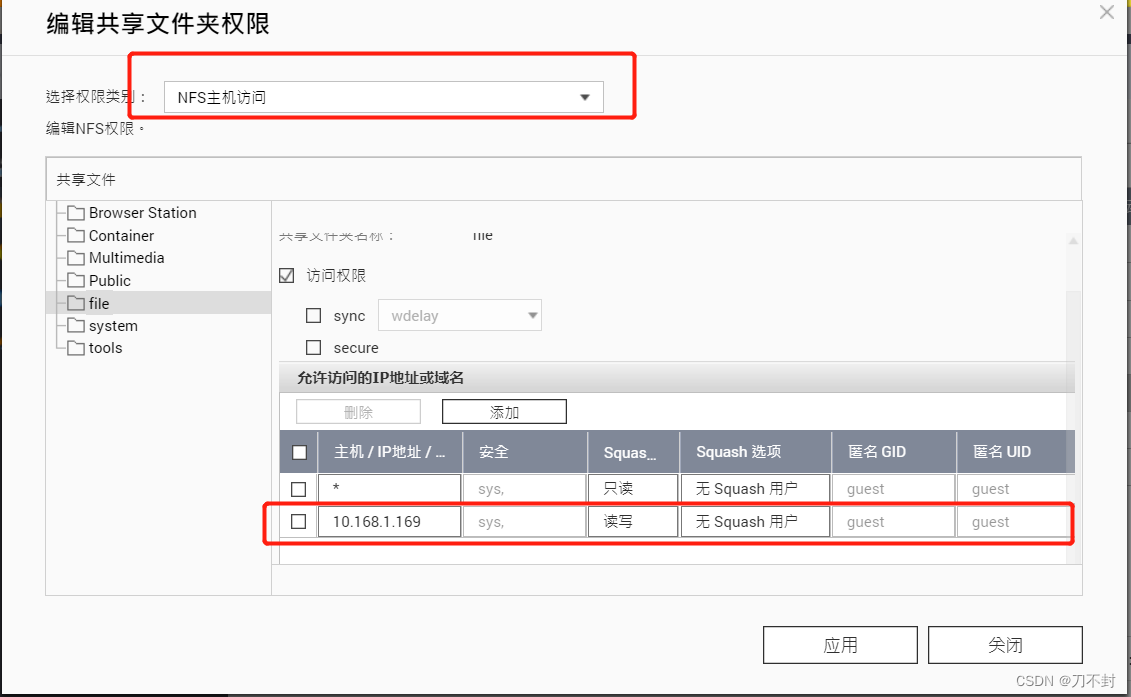1131x697 pixels.
Task: Click the Browser Station folder icon
Action: pyautogui.click(x=76, y=213)
